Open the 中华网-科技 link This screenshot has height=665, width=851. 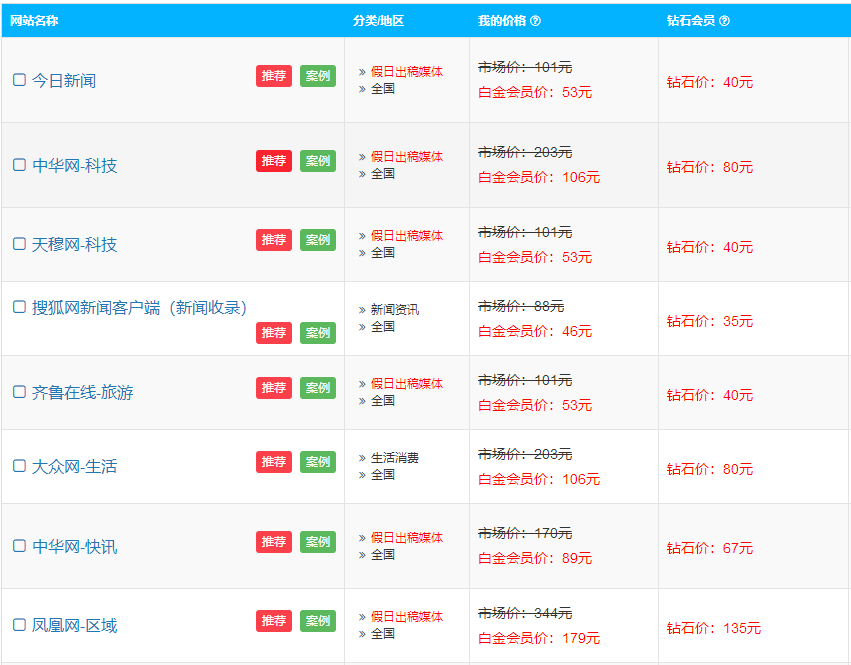tap(74, 166)
